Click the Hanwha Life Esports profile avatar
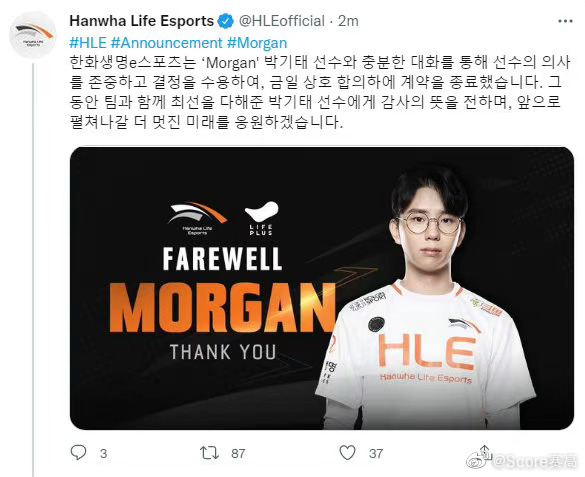The width and height of the screenshot is (585, 477). click(x=32, y=35)
